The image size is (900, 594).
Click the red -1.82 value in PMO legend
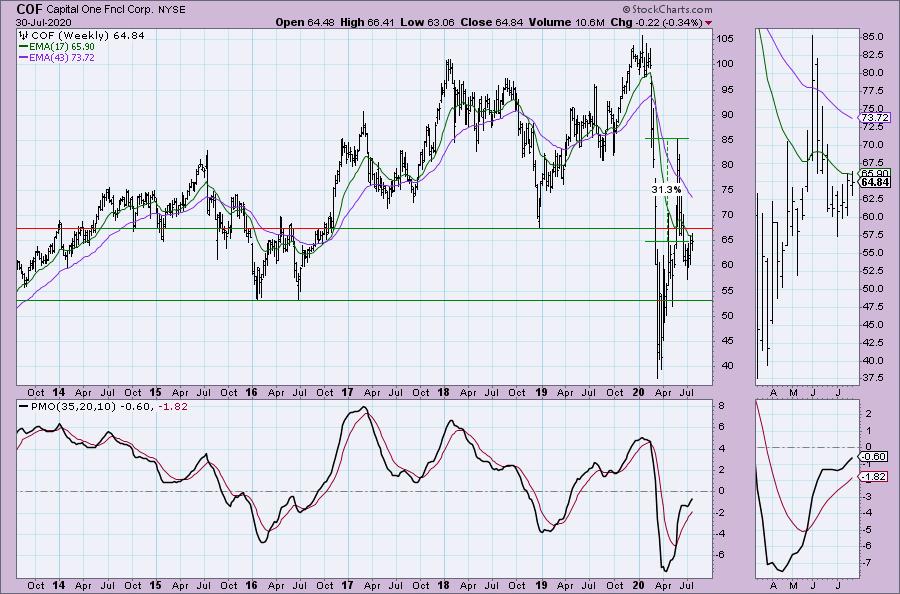(175, 406)
